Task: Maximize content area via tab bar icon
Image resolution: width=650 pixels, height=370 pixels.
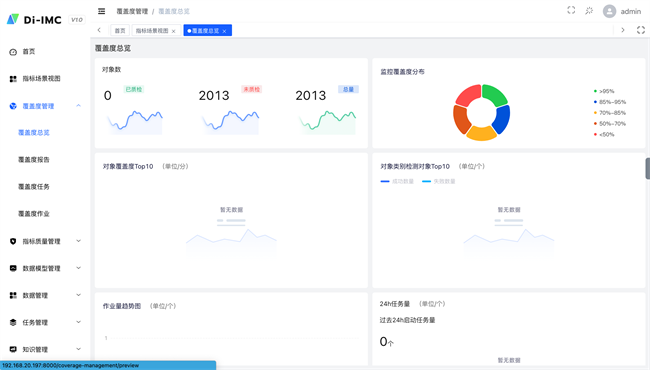Action: pyautogui.click(x=641, y=30)
